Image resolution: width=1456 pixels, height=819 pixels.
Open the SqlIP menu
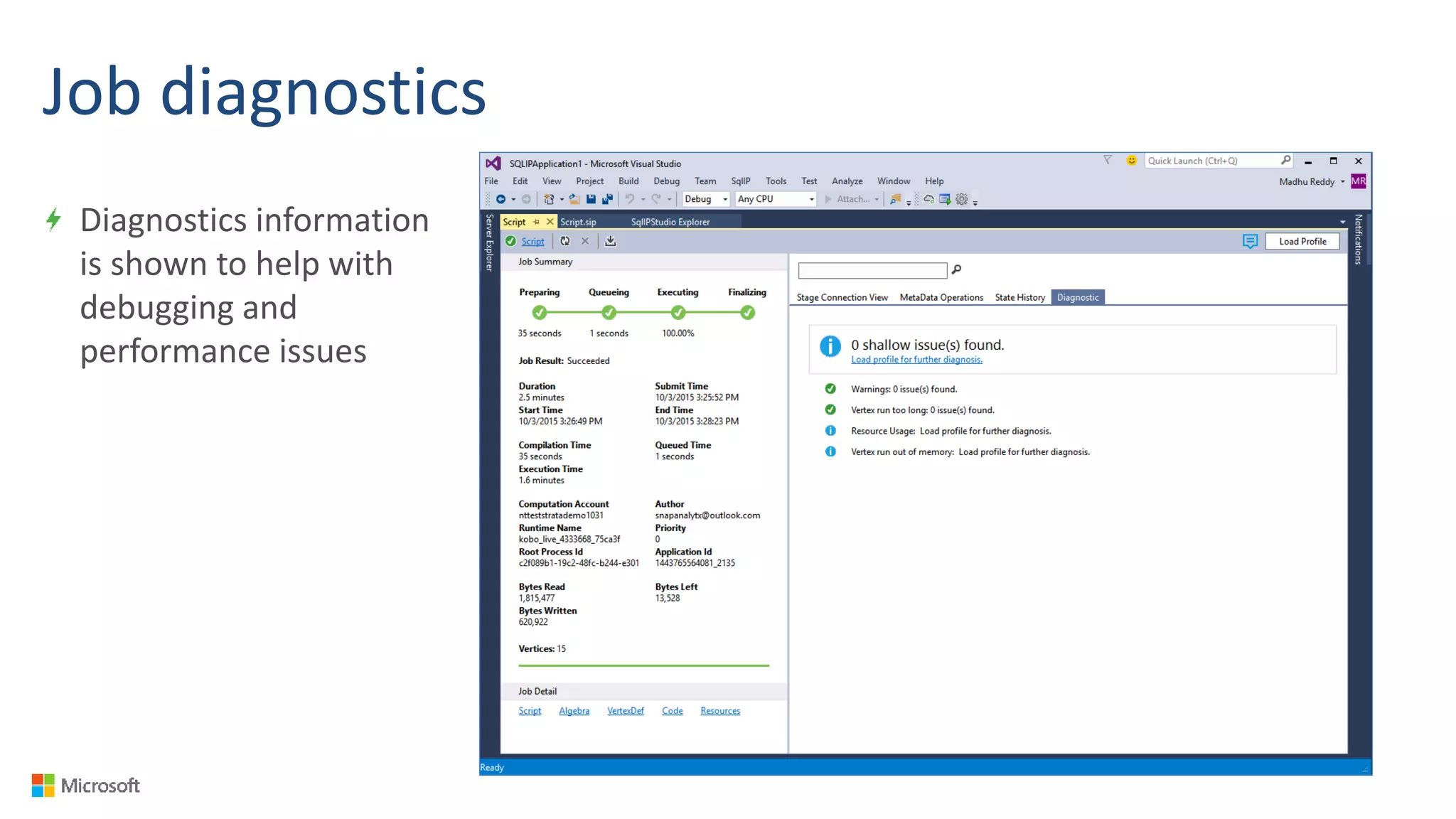tap(740, 181)
